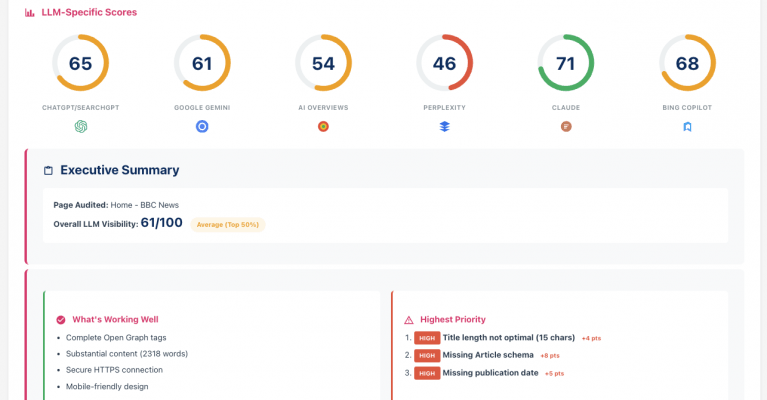767x400 pixels.
Task: Click the Google Gemini score gauge showing 61
Action: coord(202,63)
